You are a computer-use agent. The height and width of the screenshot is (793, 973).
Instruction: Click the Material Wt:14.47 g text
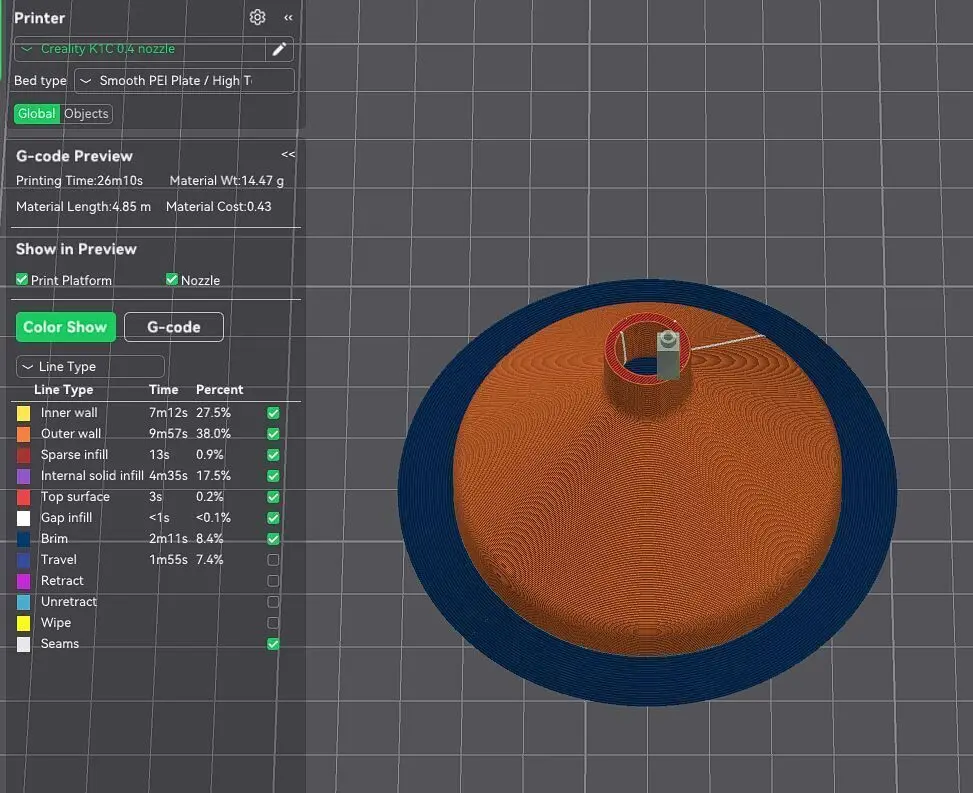(x=226, y=181)
